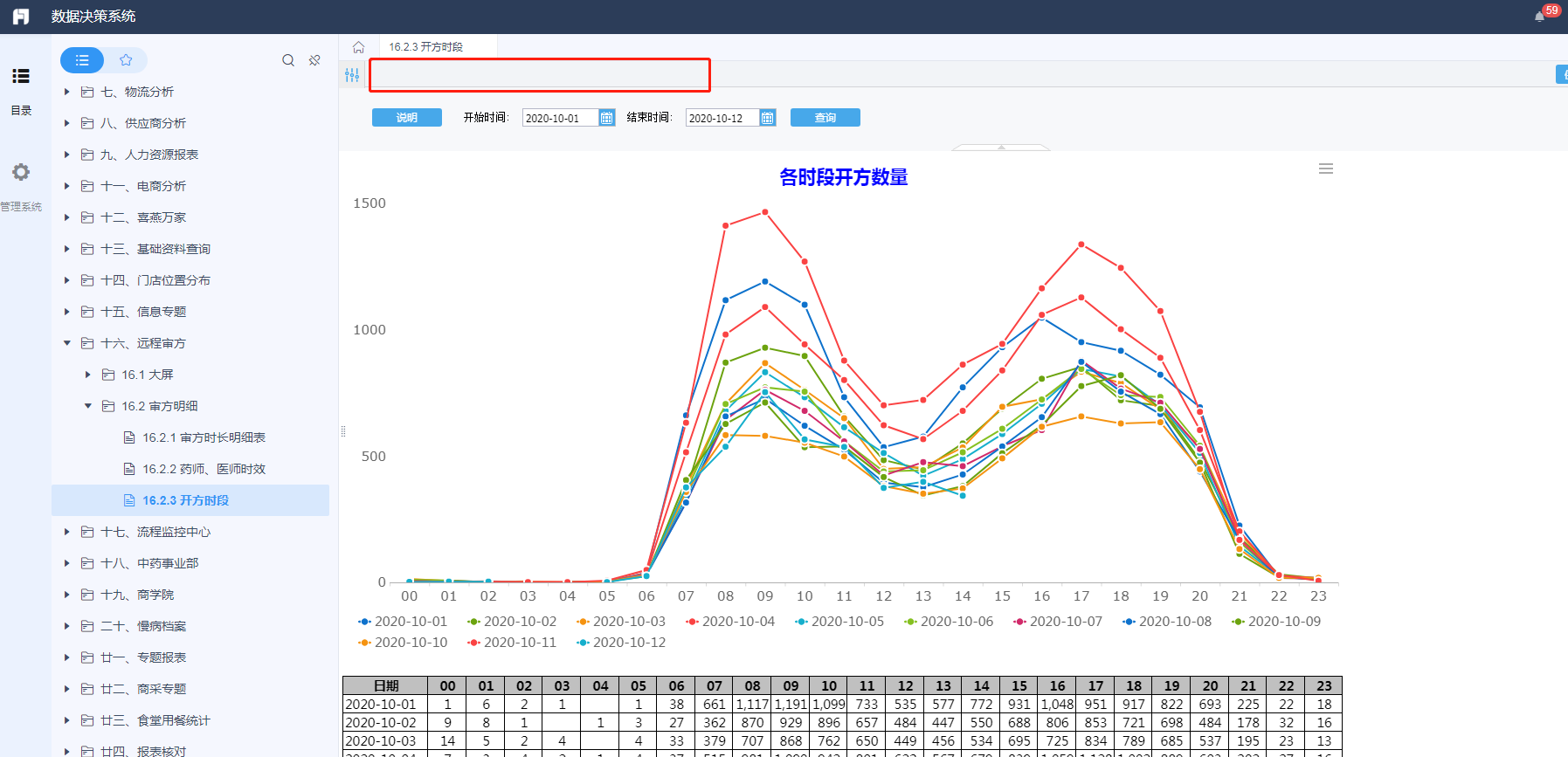The height and width of the screenshot is (757, 1568).
Task: Expand 八、供应商分析 folder arrow
Action: [67, 123]
